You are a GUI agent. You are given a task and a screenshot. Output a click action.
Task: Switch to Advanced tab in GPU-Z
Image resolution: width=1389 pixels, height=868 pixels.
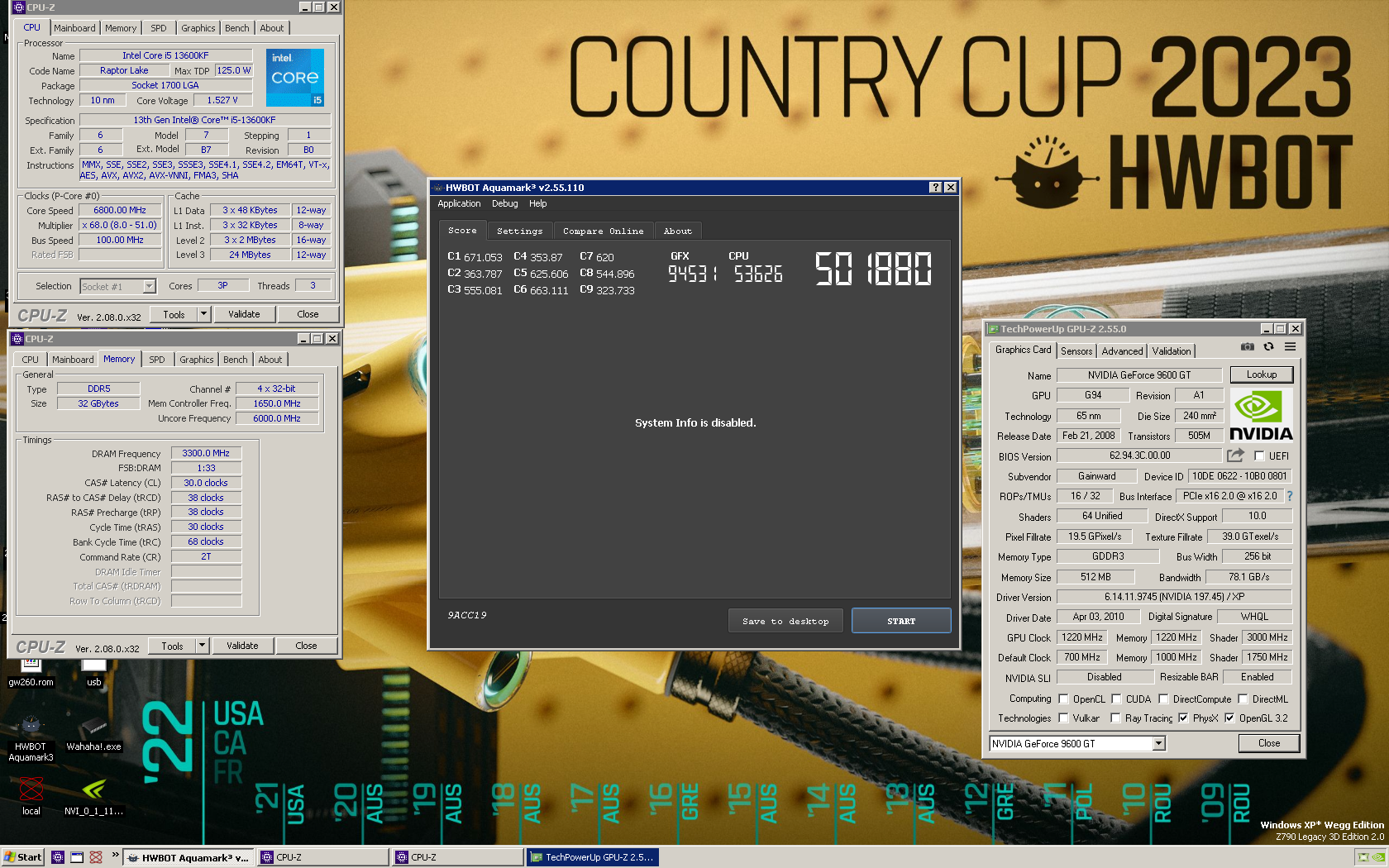tap(1122, 351)
